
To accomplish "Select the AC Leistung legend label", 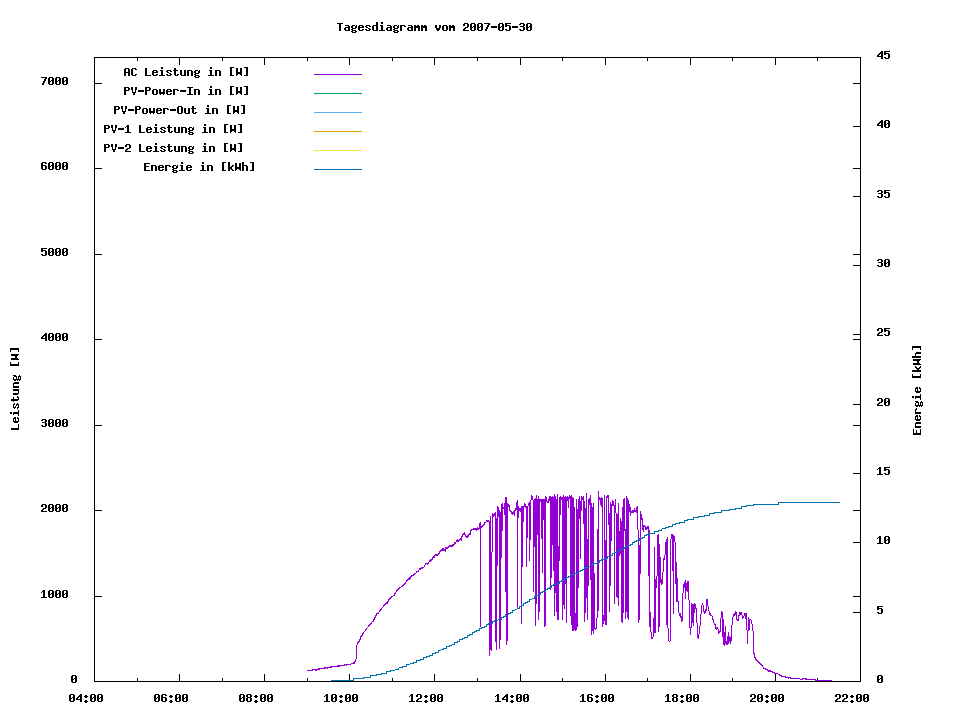I will click(x=186, y=72).
